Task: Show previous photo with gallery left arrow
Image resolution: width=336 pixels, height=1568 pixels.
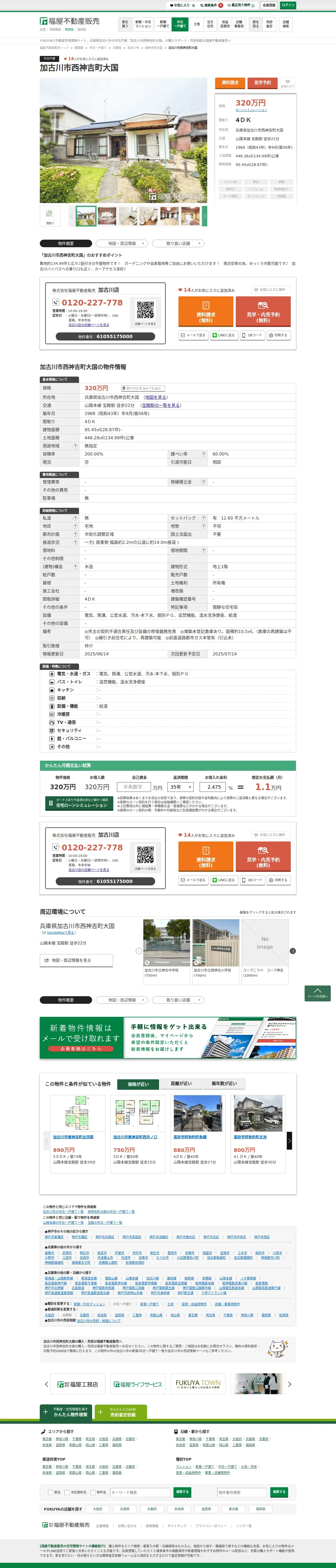Action: pos(71,216)
